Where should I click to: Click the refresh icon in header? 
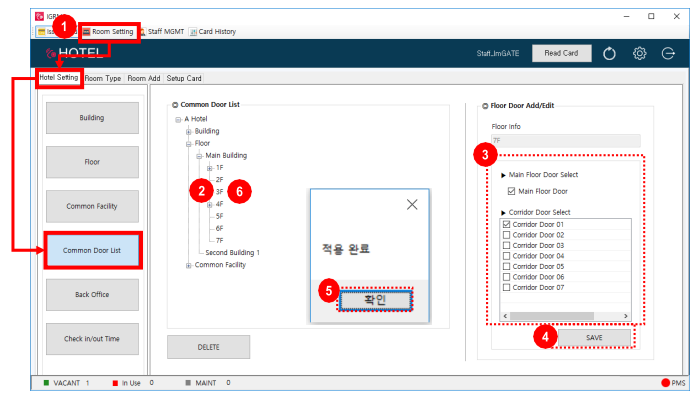coord(609,54)
